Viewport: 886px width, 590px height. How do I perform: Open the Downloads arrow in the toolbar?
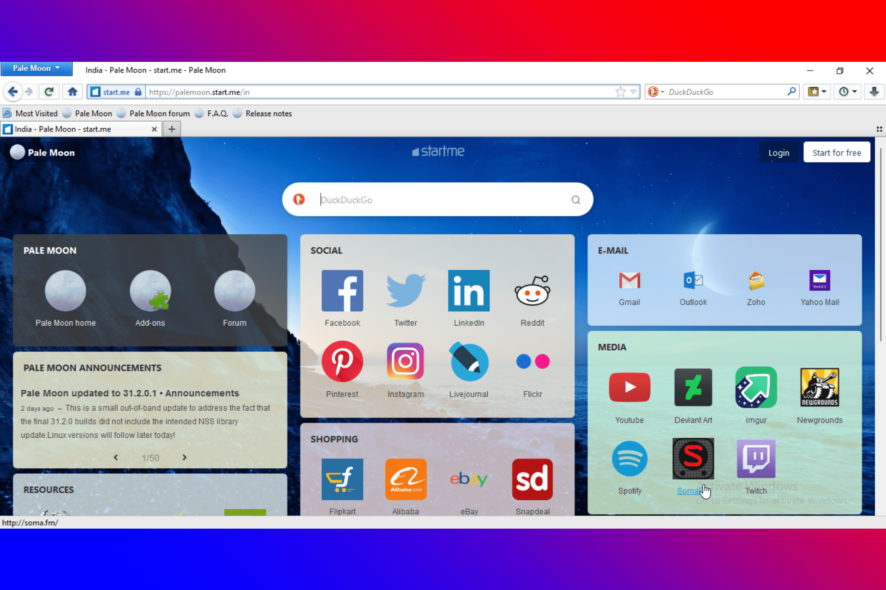coord(874,92)
